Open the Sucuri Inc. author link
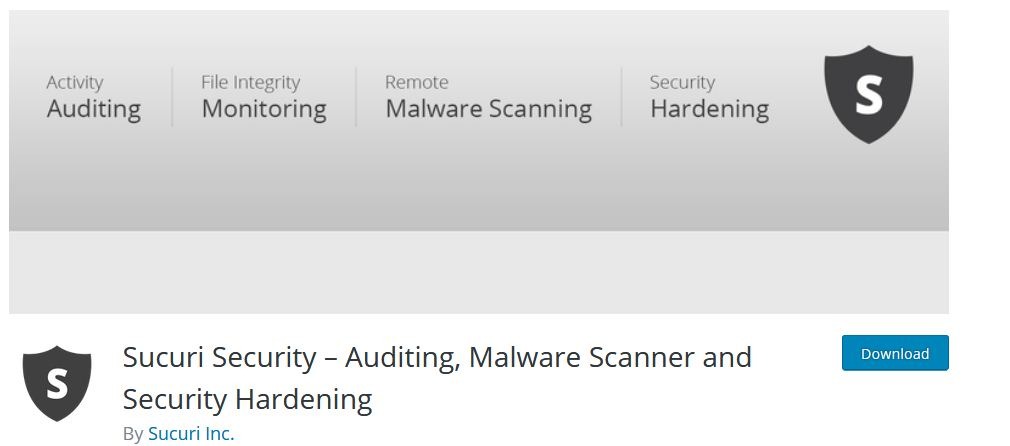This screenshot has width=1010, height=446. [x=191, y=434]
